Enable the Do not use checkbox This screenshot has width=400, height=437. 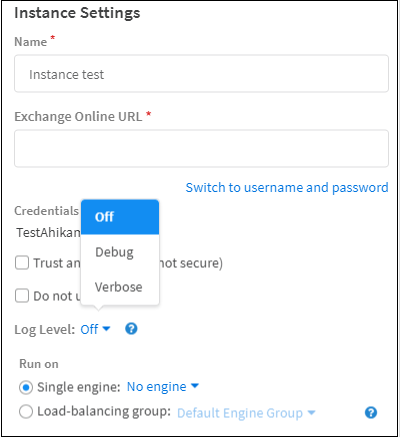[22, 296]
